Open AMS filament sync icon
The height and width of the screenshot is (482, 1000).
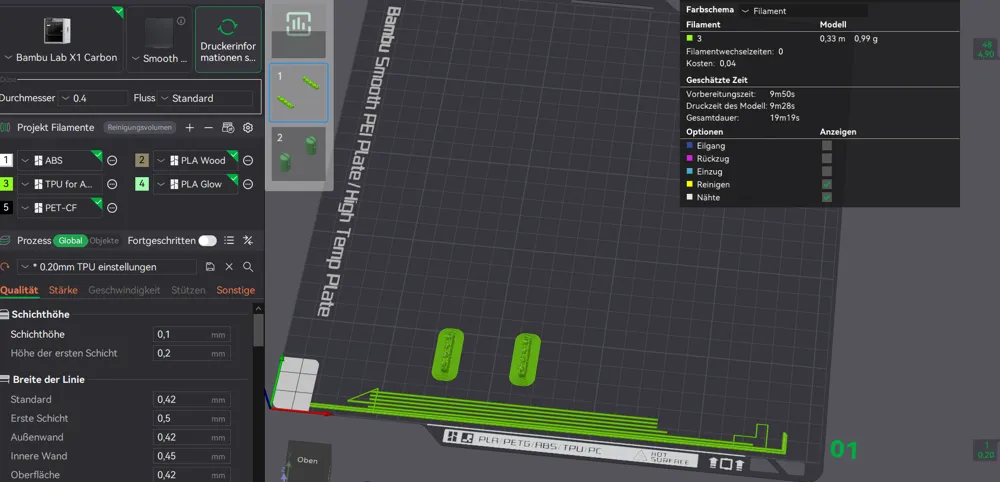point(228,128)
